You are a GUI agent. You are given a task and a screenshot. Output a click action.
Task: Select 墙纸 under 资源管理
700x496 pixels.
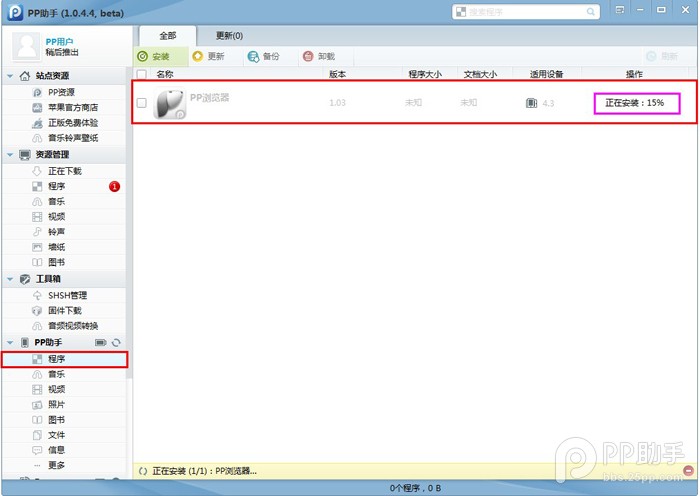pos(64,247)
